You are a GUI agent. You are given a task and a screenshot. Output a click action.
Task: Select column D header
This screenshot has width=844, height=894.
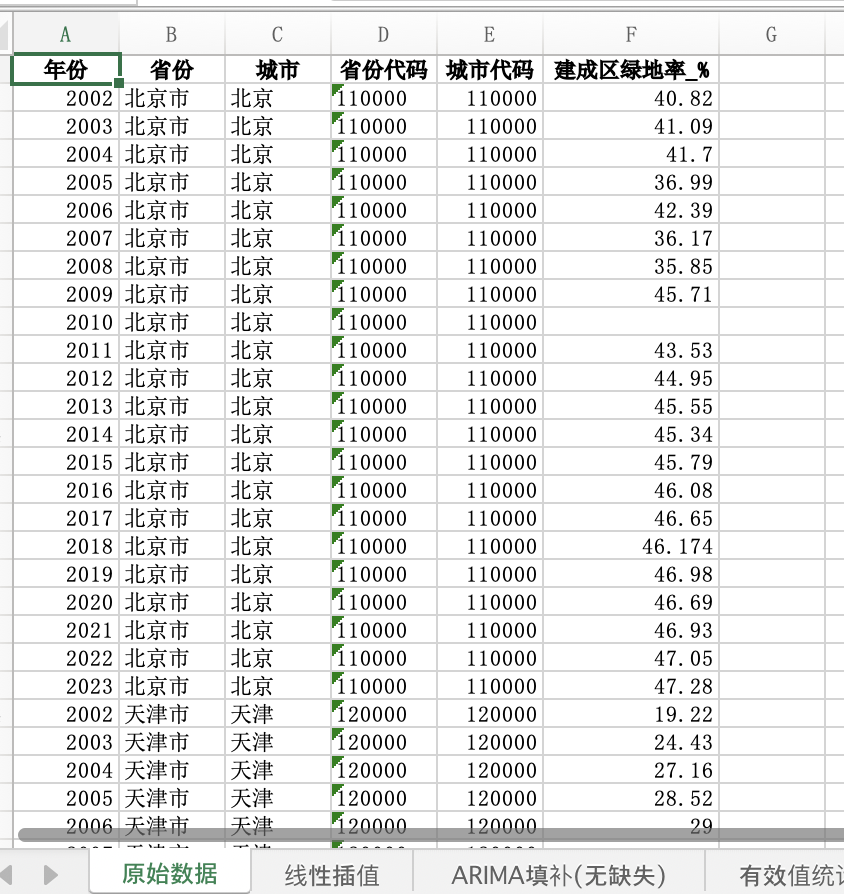point(384,35)
